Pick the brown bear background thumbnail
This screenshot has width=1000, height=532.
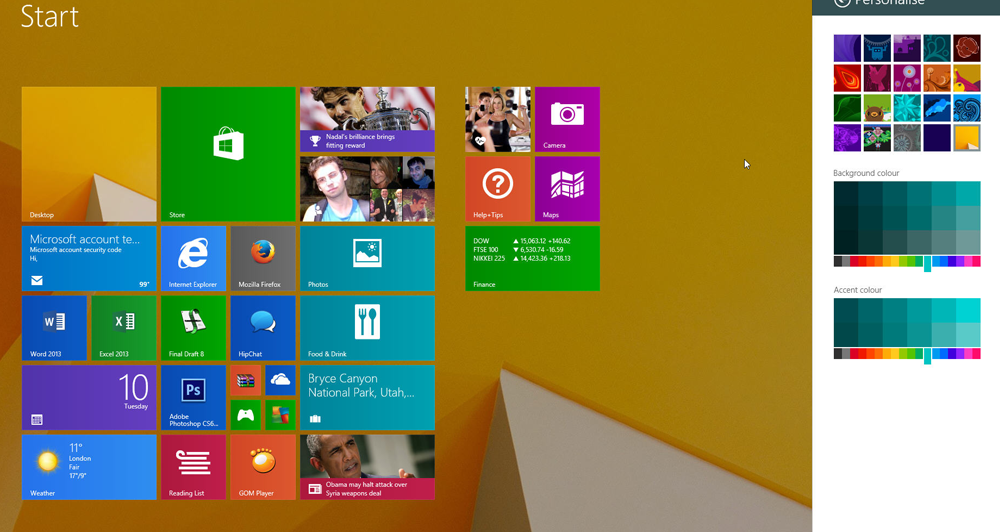click(877, 108)
